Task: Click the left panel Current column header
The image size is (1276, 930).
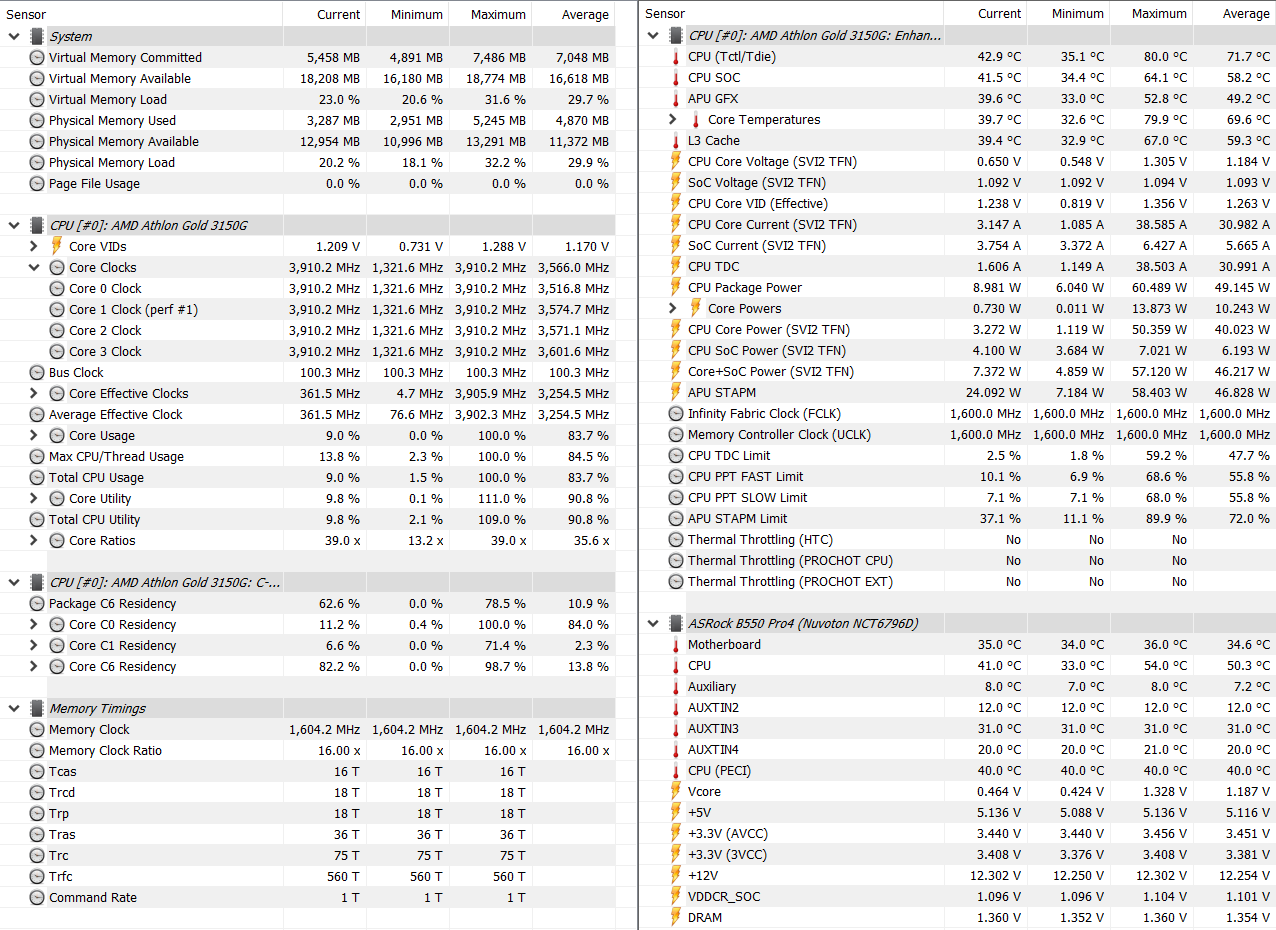Action: [325, 14]
